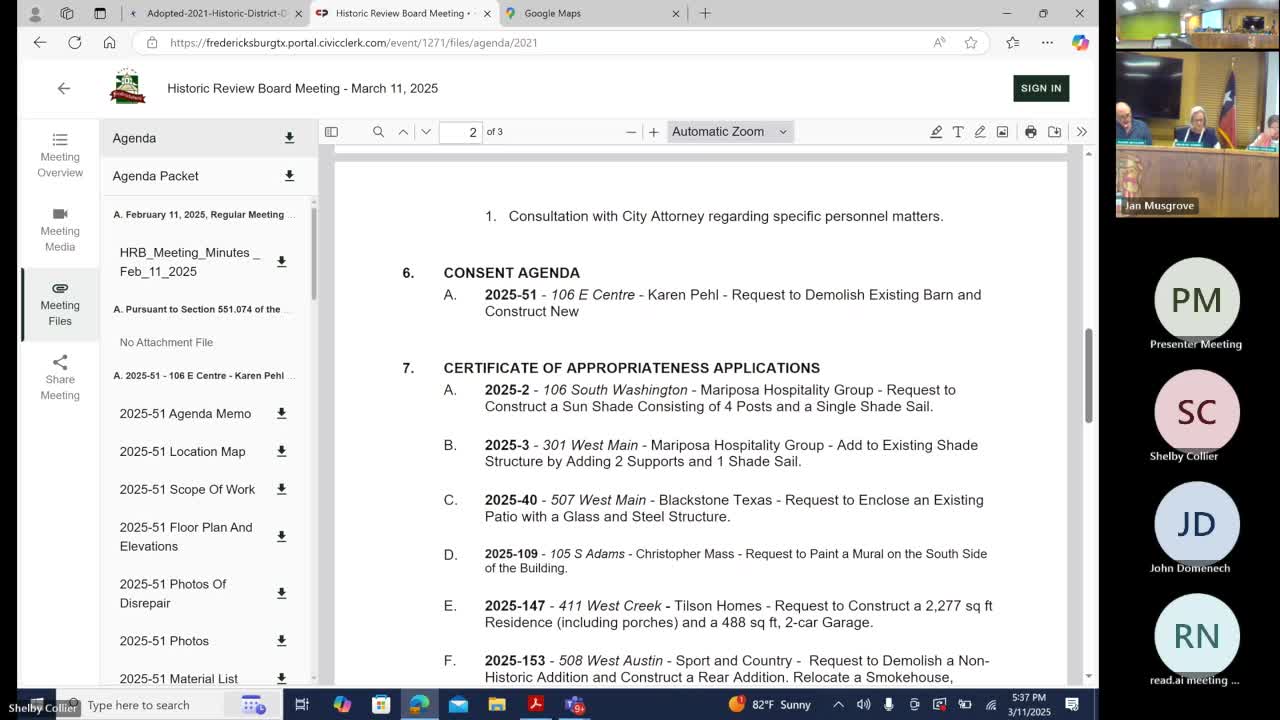Image resolution: width=1280 pixels, height=720 pixels.
Task: Click the add image tool icon
Action: pyautogui.click(x=1002, y=132)
